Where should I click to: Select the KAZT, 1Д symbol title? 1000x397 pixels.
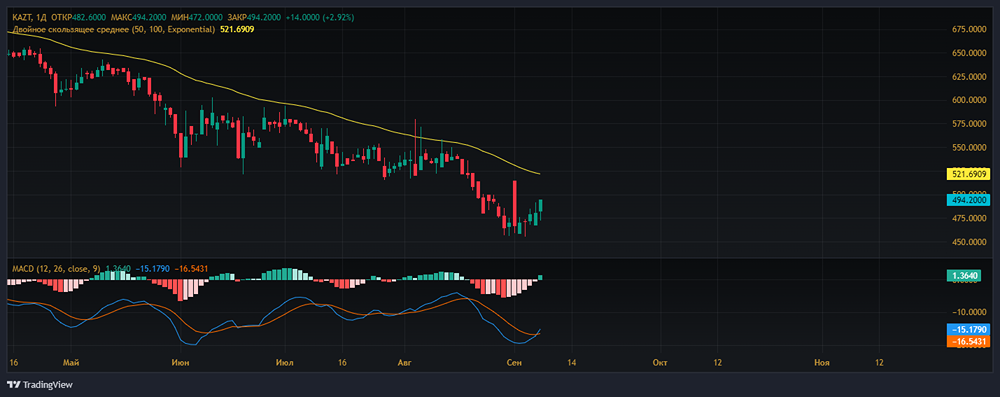tap(29, 17)
